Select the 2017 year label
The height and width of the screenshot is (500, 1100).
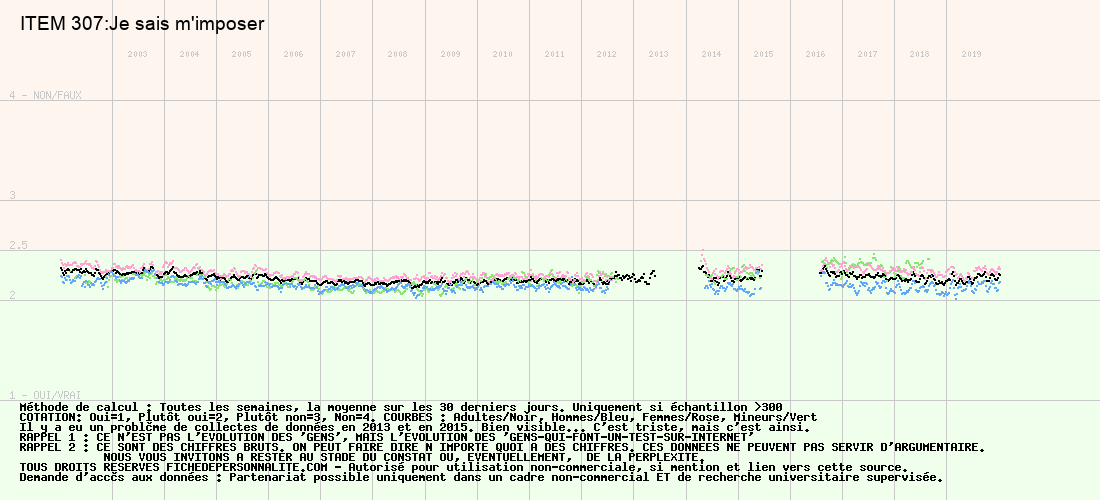point(867,54)
